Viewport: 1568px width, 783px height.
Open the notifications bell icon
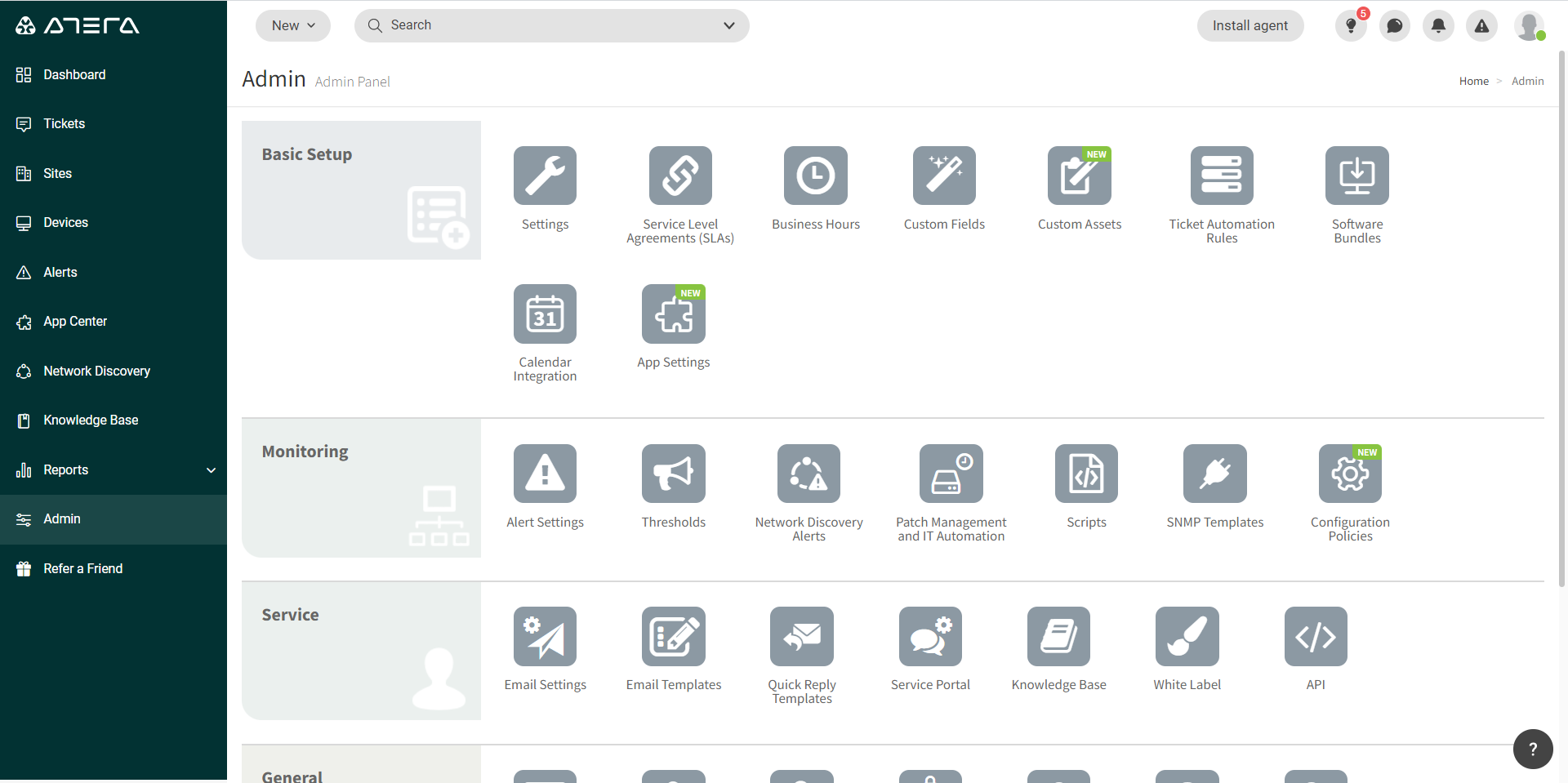pos(1438,26)
